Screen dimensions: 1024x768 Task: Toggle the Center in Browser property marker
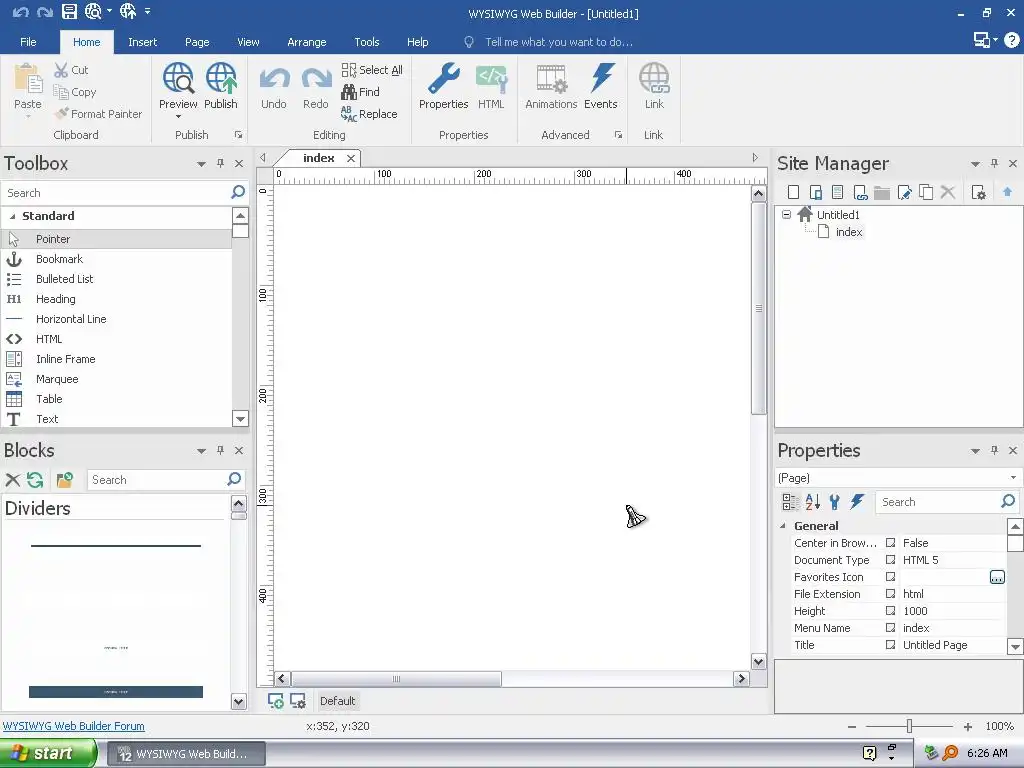(890, 543)
